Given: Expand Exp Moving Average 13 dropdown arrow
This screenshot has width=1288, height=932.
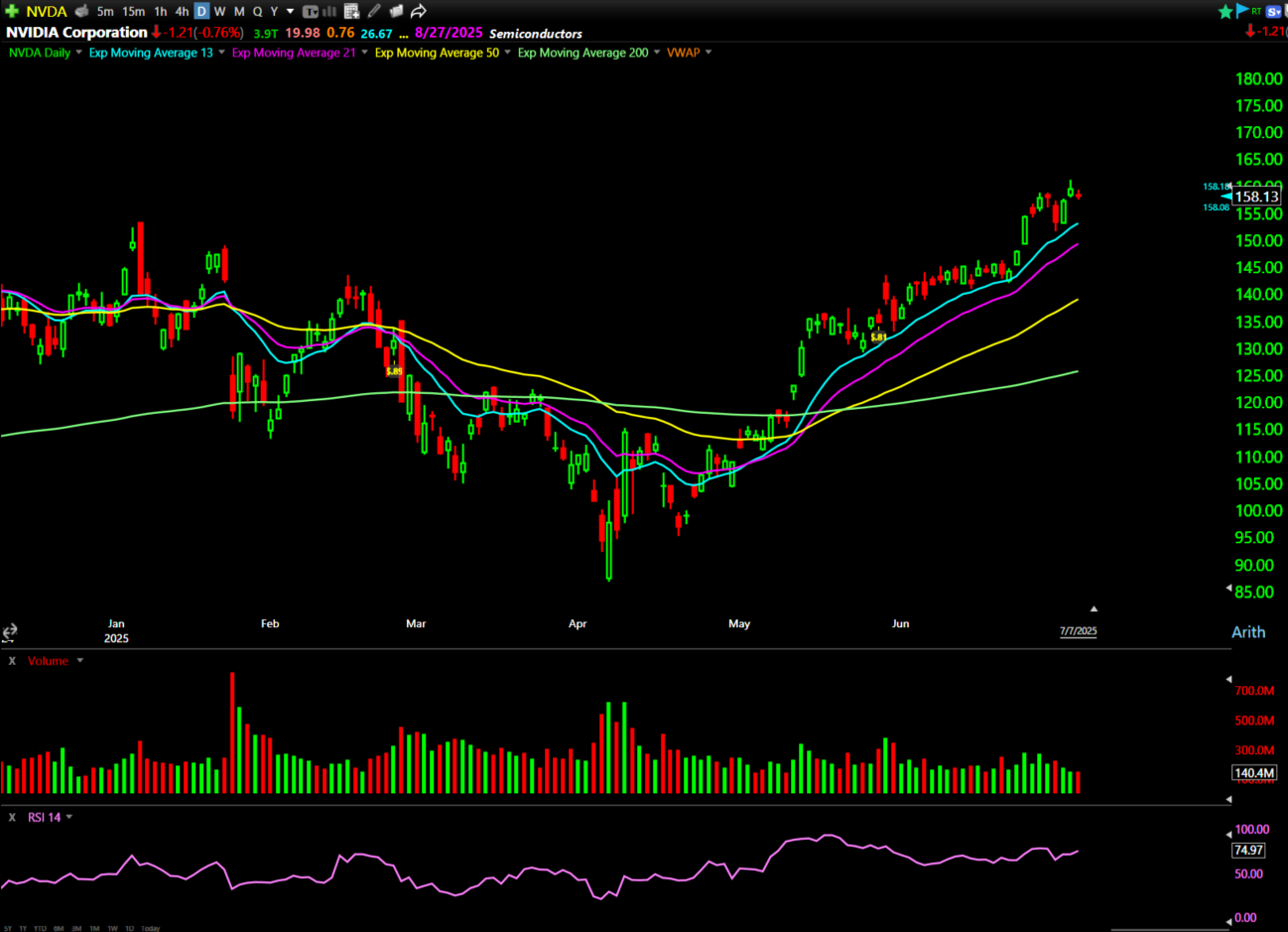Looking at the screenshot, I should [x=221, y=53].
